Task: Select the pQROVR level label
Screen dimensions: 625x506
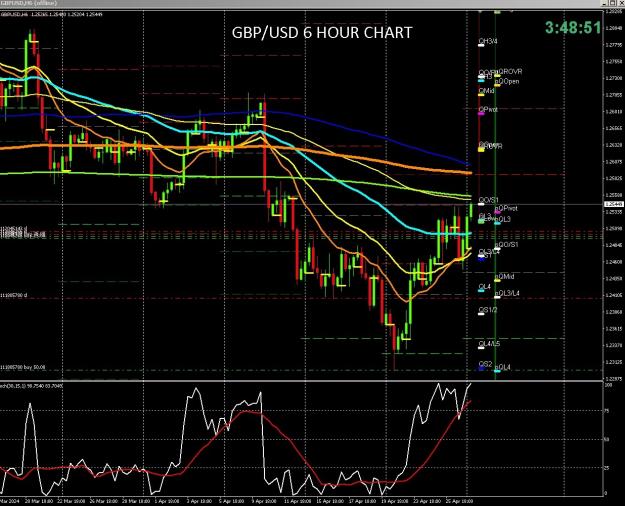Action: [509, 71]
